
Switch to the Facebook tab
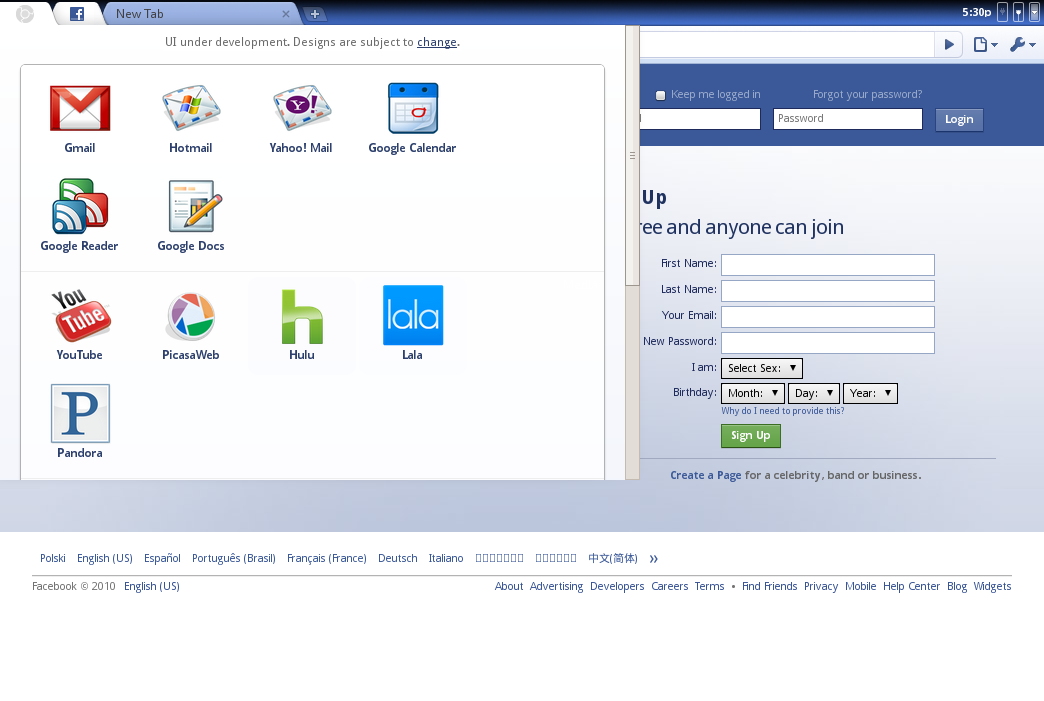[77, 14]
